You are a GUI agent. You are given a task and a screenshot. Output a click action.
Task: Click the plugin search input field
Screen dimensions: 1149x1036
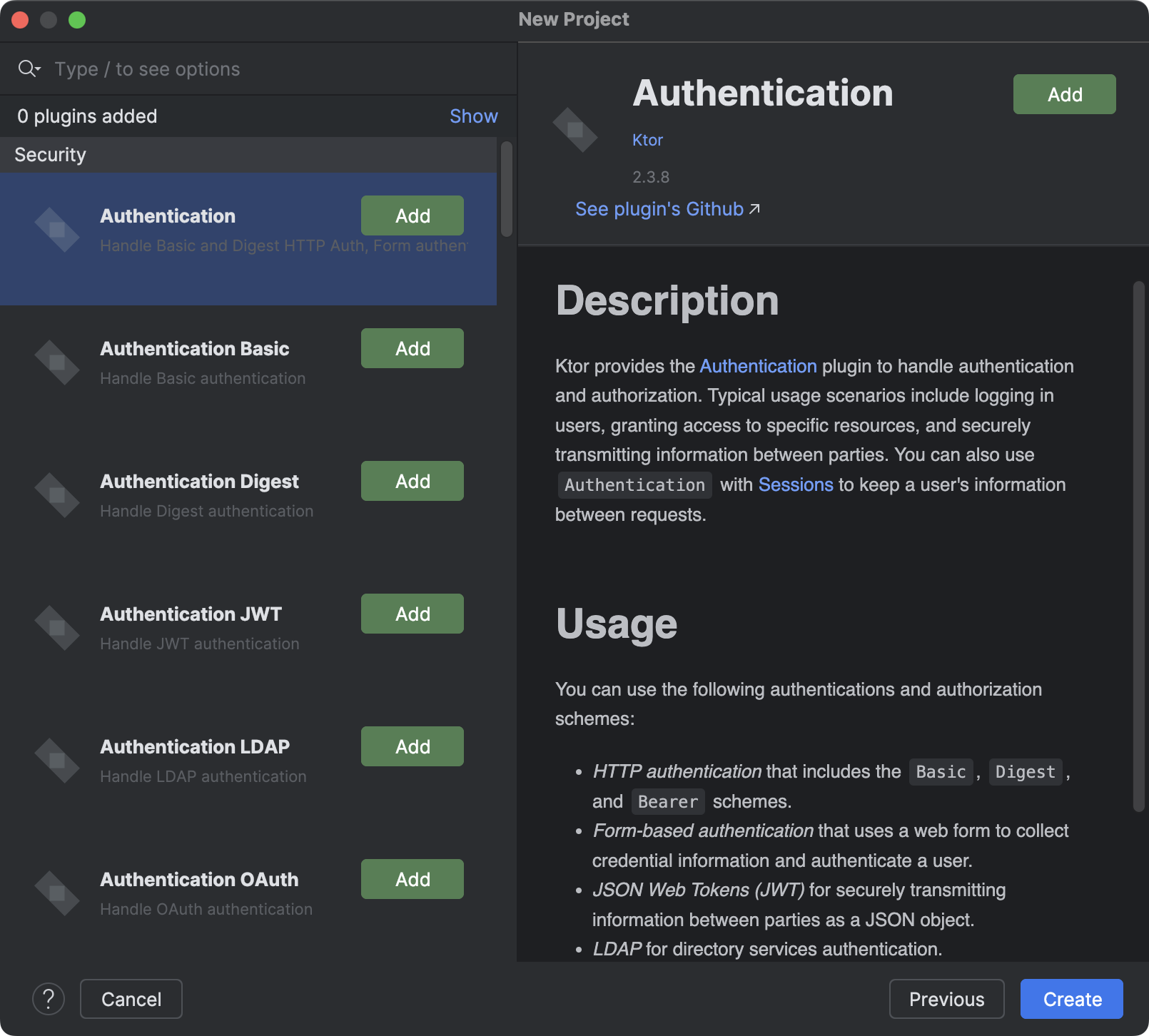coord(214,68)
